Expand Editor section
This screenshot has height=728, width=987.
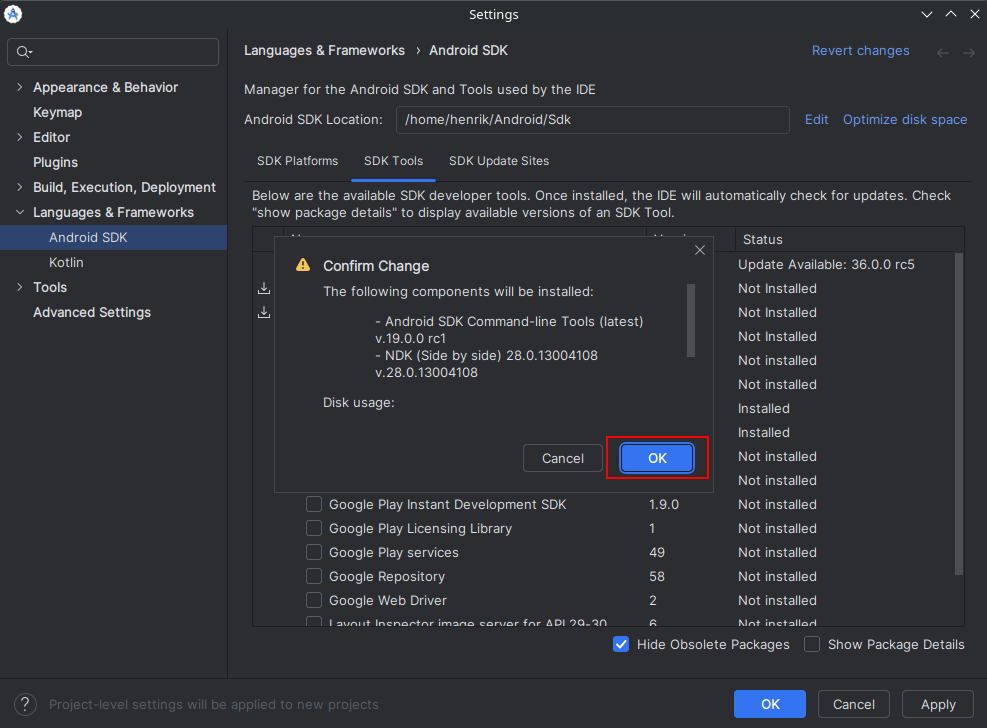(20, 137)
